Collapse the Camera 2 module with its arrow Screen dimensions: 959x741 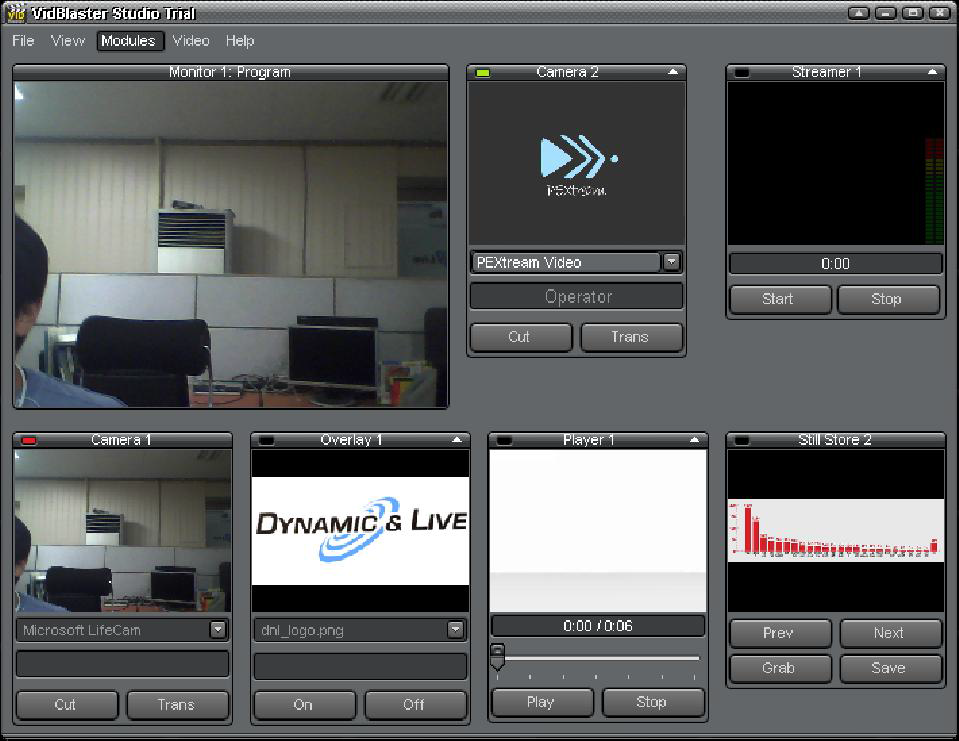click(673, 72)
